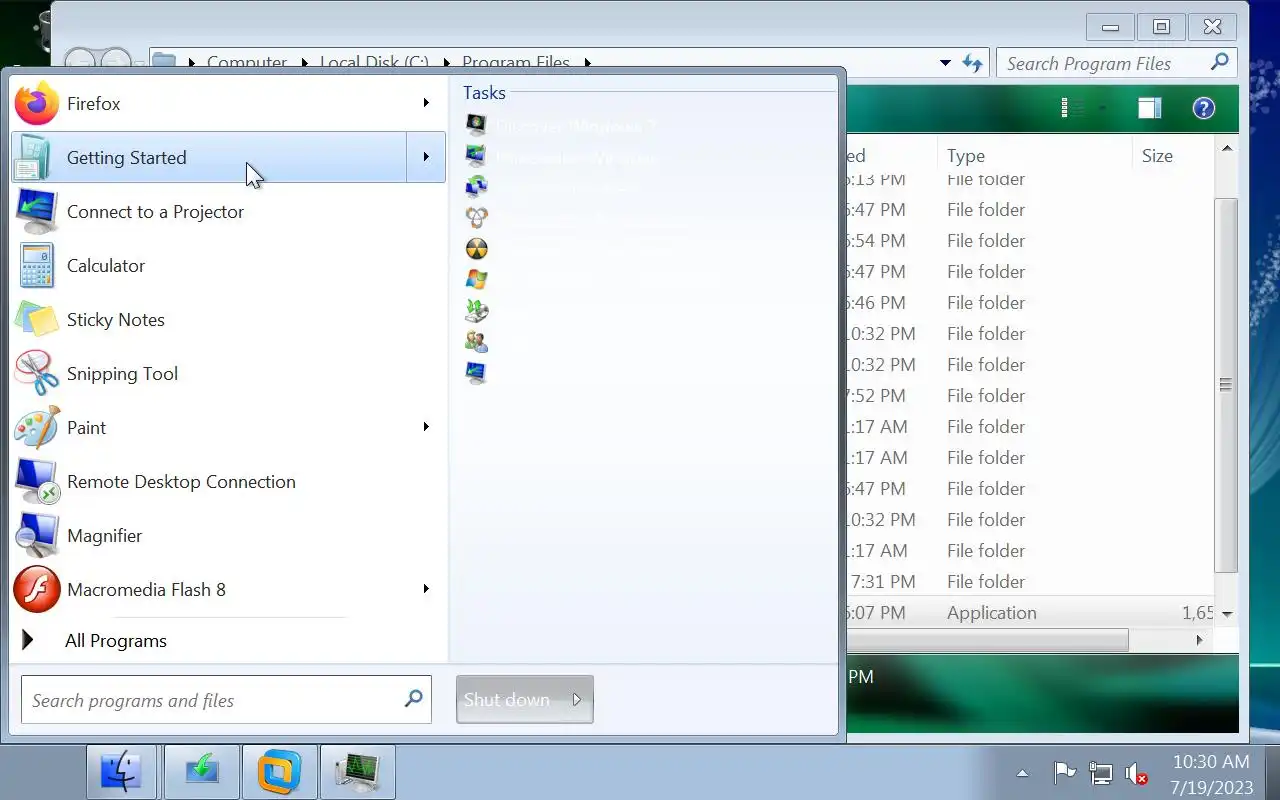Open the view options dropdown arrow in Explorer
This screenshot has height=800, width=1280.
[1102, 108]
